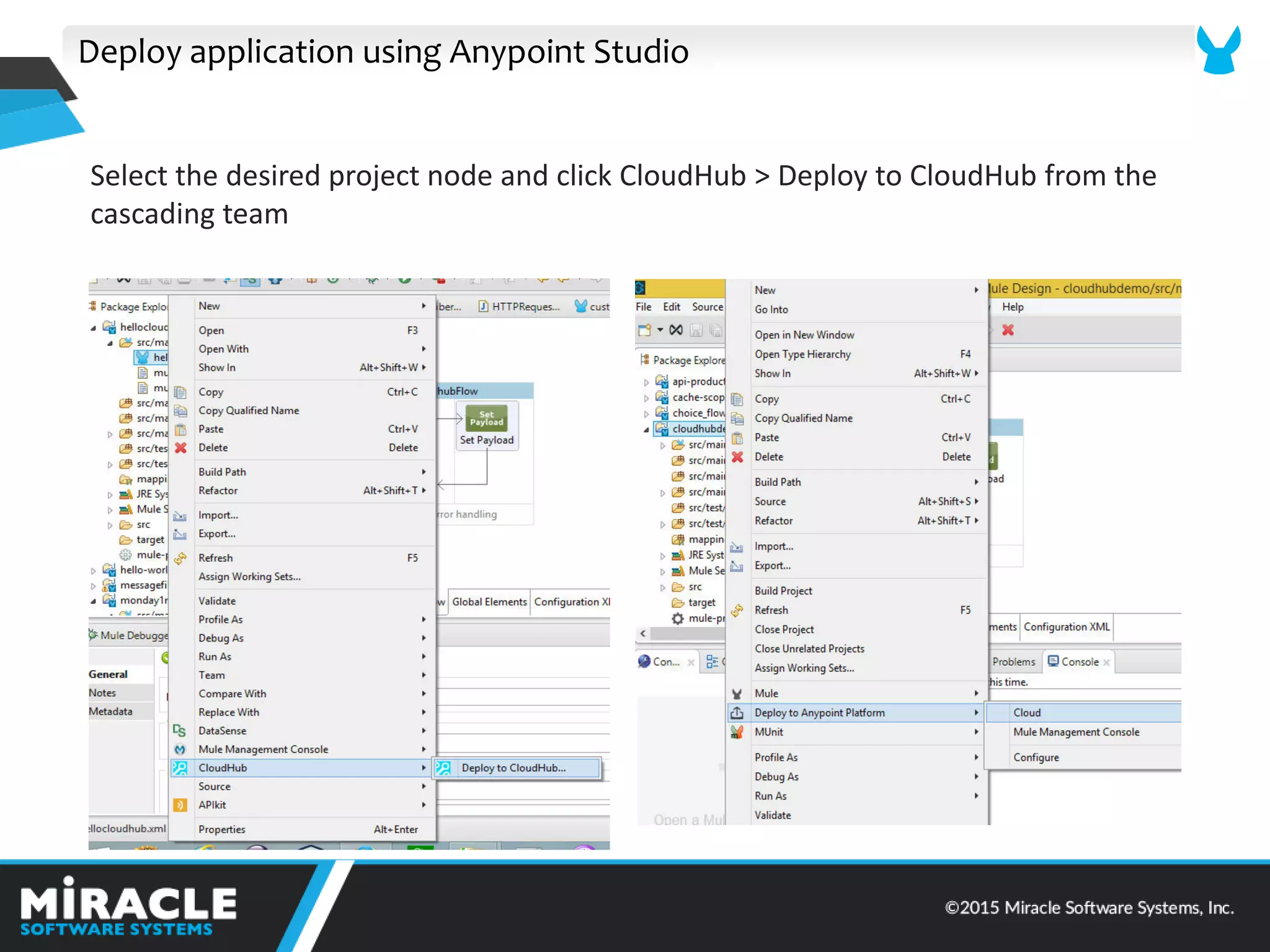Open New submenu arrow in left menu
Image resolution: width=1270 pixels, height=952 pixels.
[x=424, y=306]
